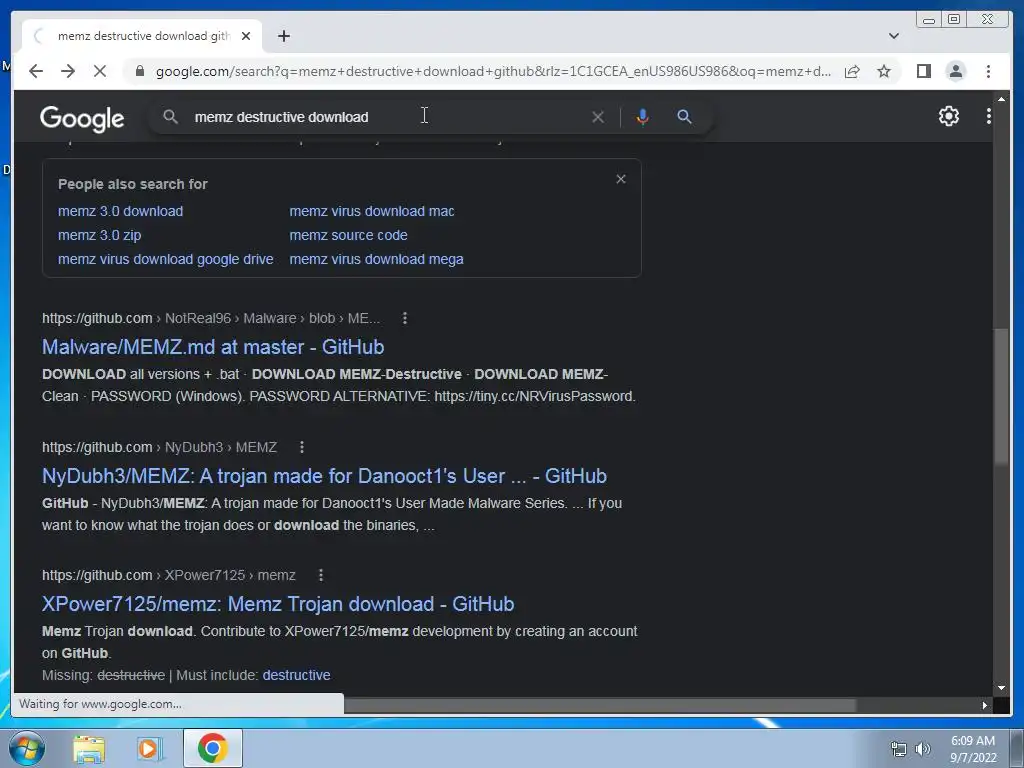Go forward to the next page
This screenshot has height=768, width=1024.
click(68, 71)
